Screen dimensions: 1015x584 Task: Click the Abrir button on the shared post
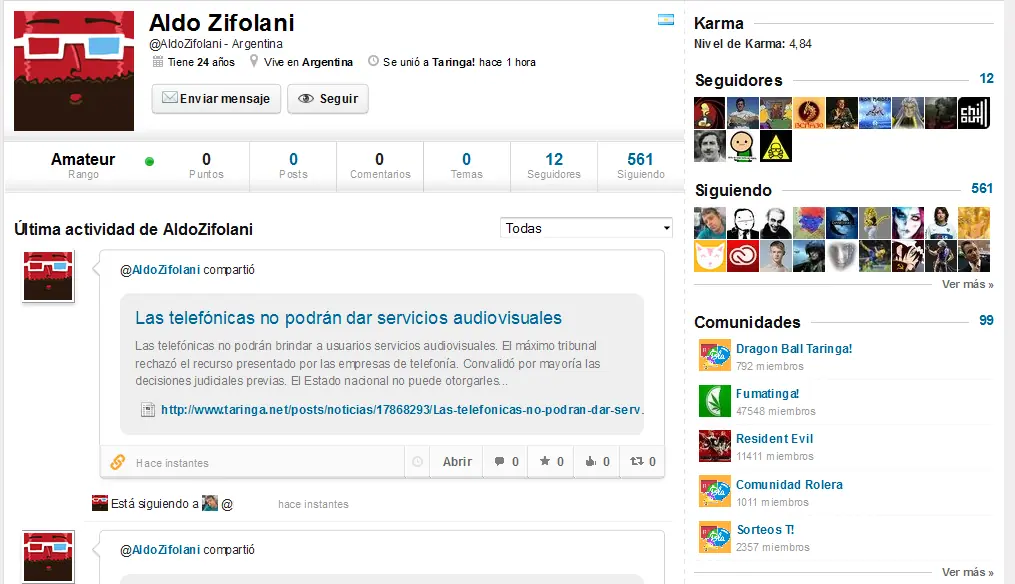pos(457,462)
